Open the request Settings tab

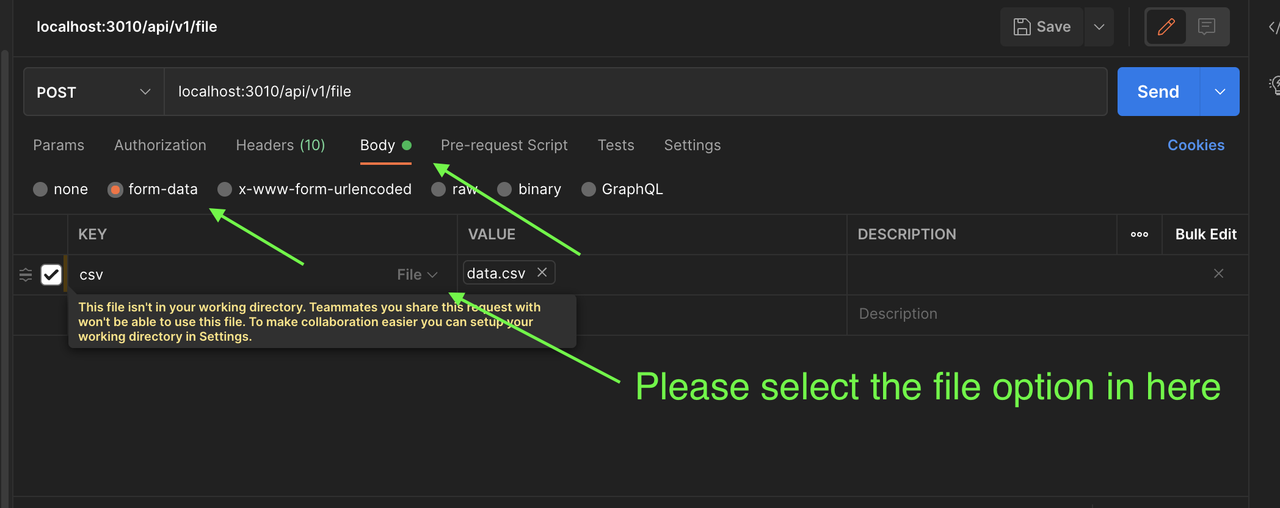tap(692, 145)
